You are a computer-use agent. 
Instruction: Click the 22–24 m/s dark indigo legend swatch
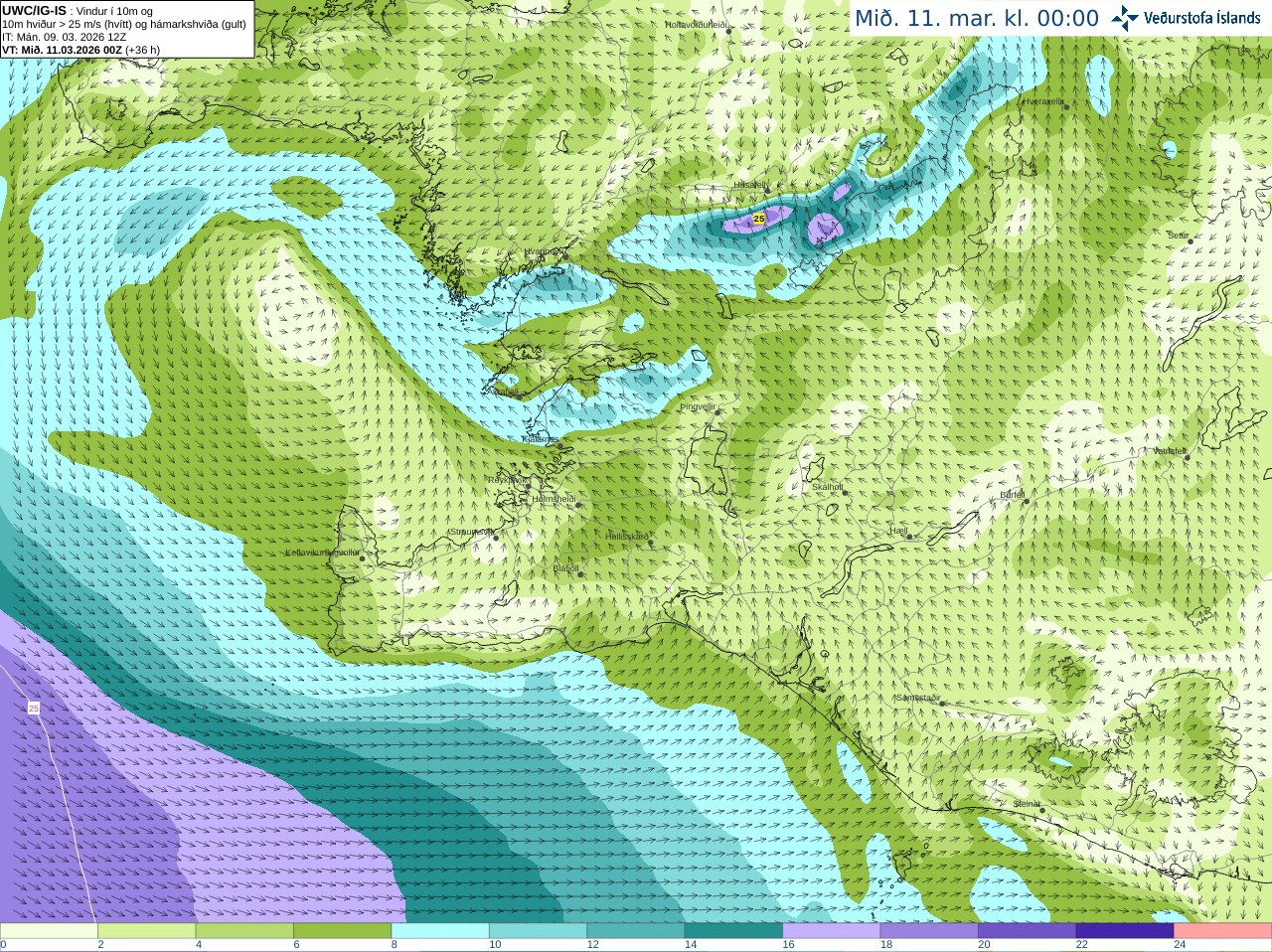[1125, 931]
